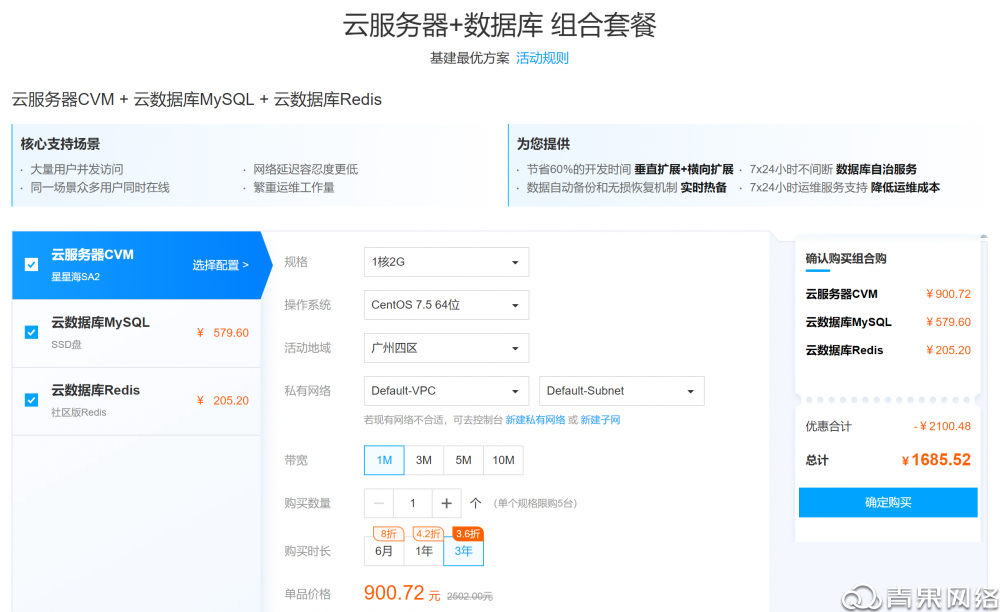Uncheck the 云数据库MySQL checkbox

(31, 332)
